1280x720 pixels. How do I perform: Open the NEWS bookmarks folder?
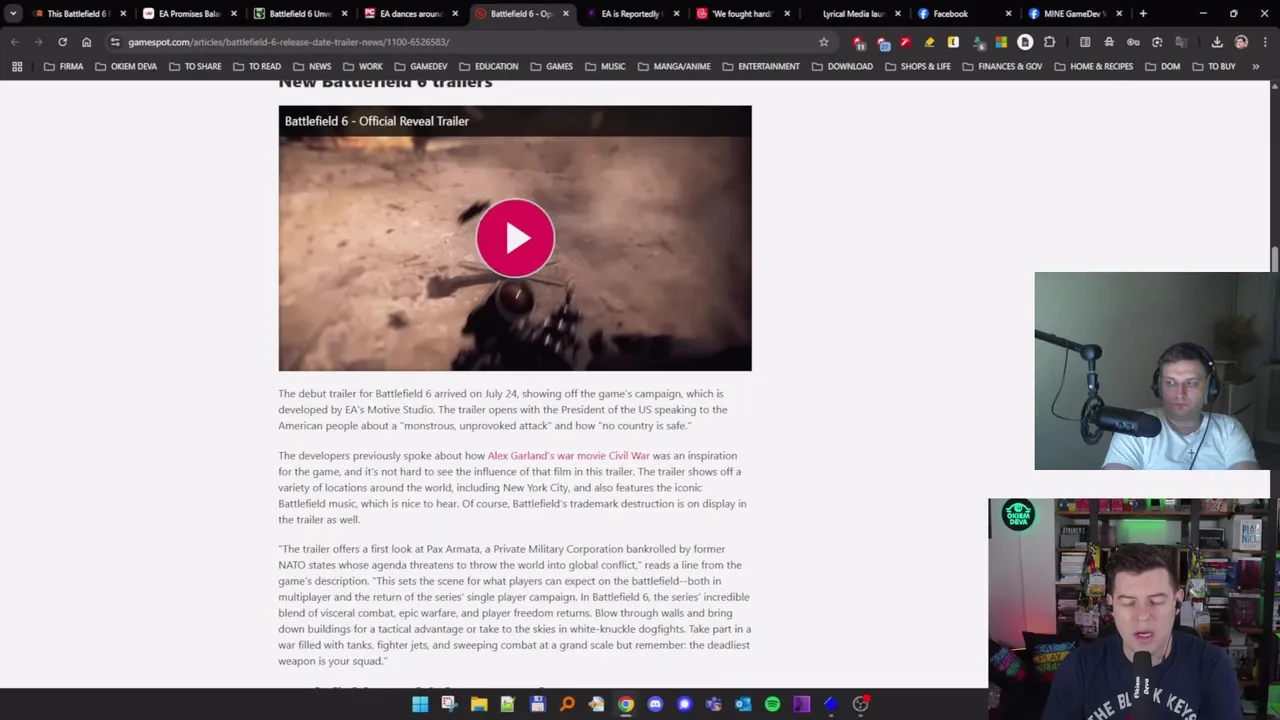coord(312,66)
